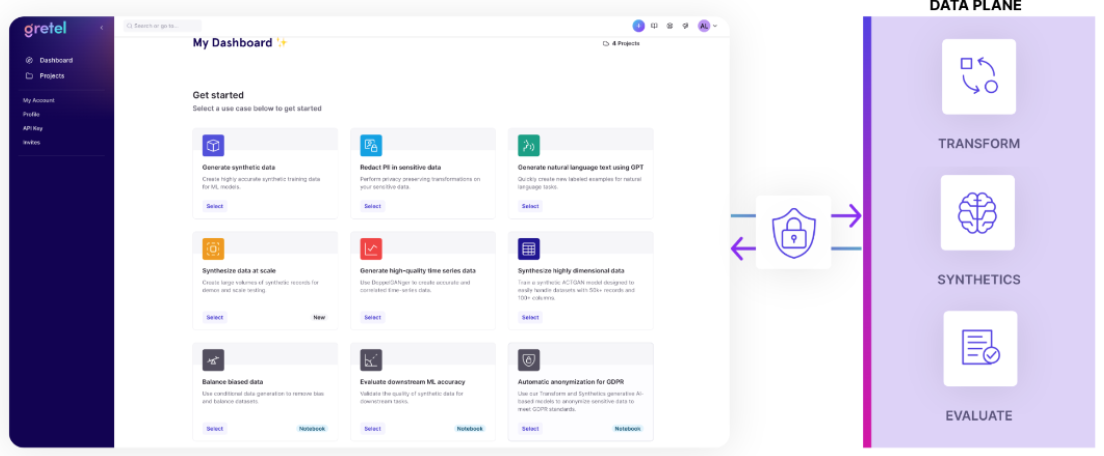
Task: Click the Projects folder icon in sidebar
Action: tap(29, 76)
